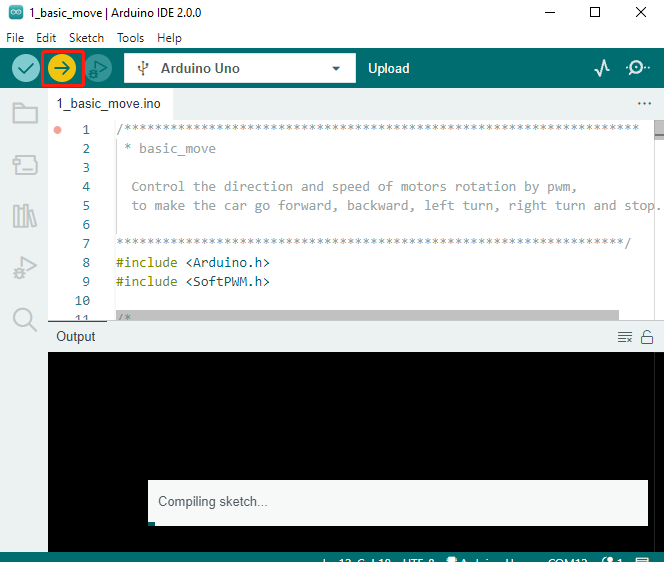Click the #include <Arduino.h> line
Viewport: 664px width, 562px height.
tap(193, 263)
